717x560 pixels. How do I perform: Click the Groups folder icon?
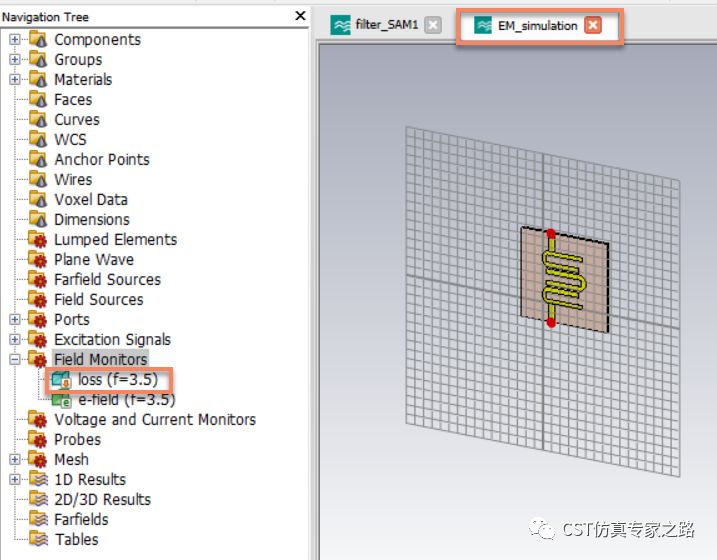[x=38, y=59]
